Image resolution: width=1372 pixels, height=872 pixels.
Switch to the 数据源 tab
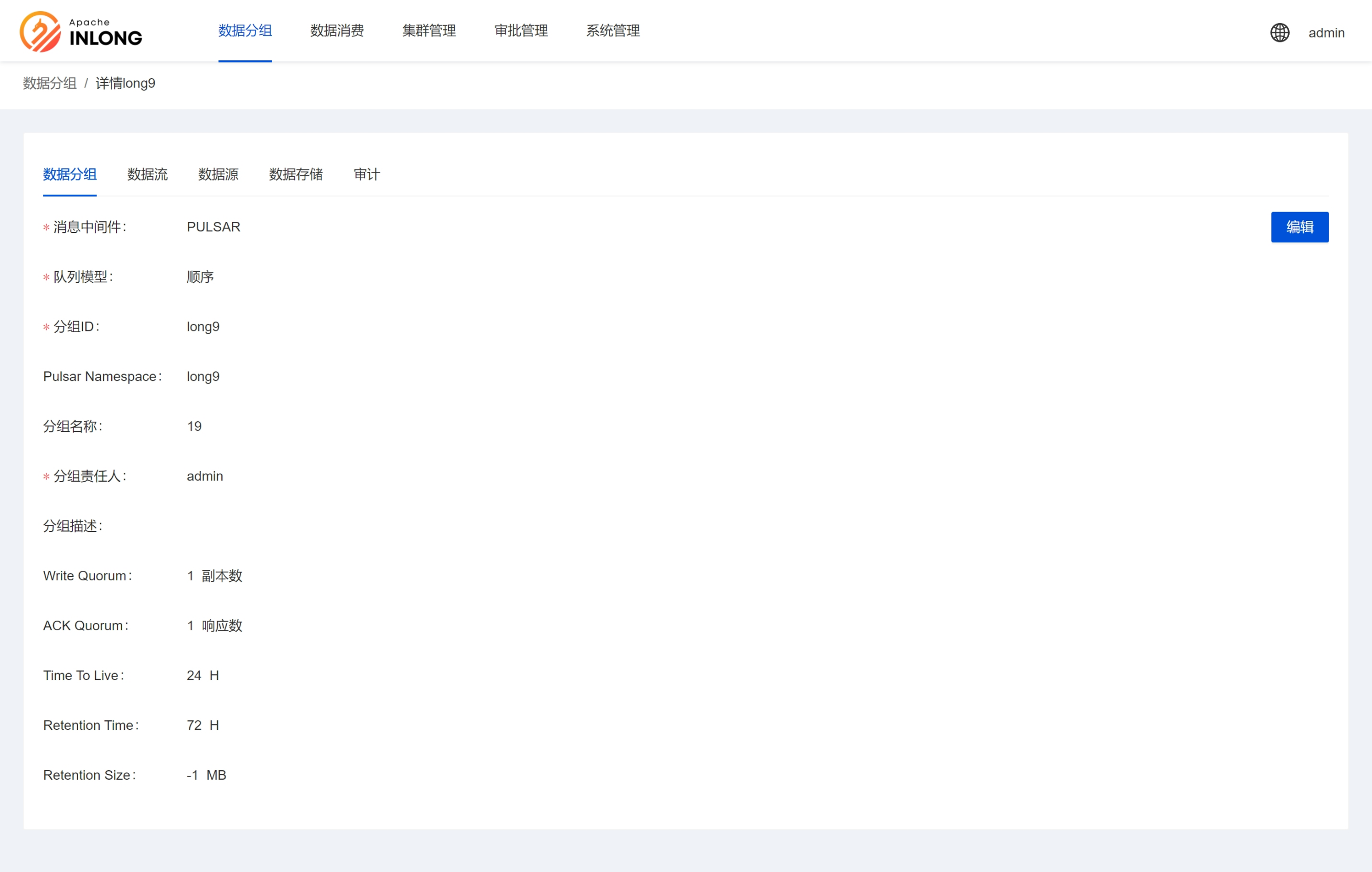pyautogui.click(x=218, y=174)
